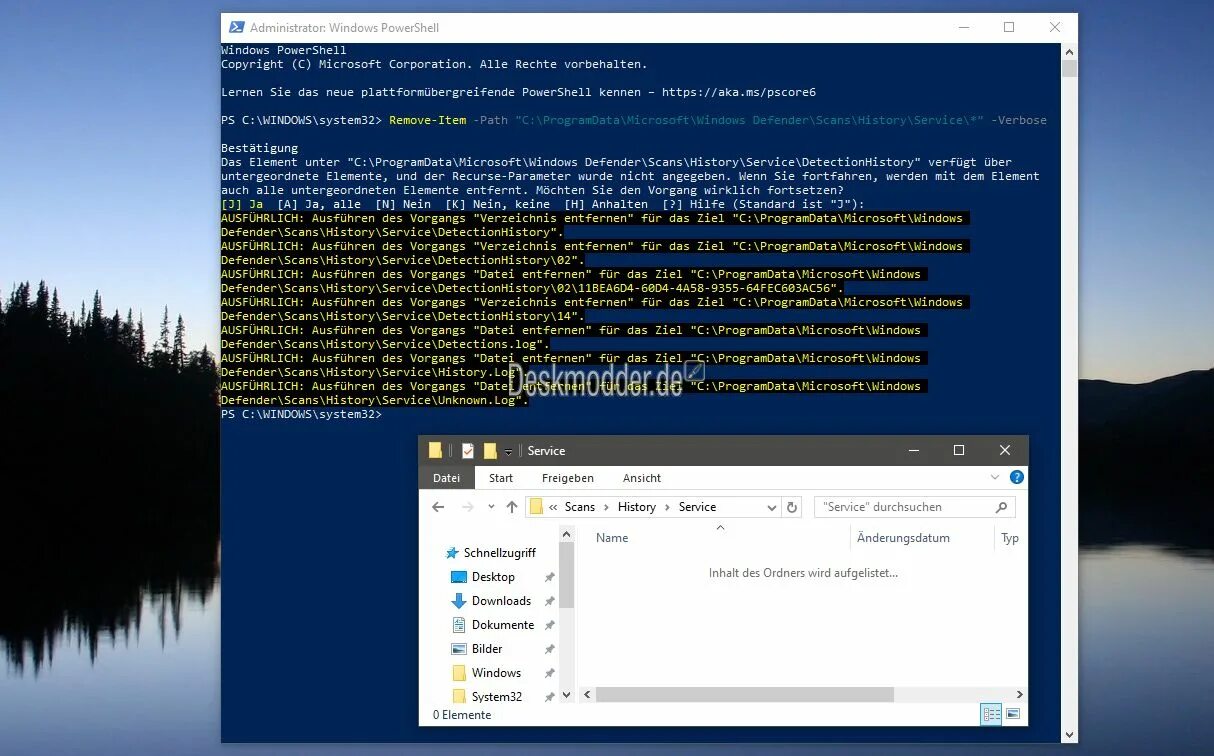Click the PowerShell scrollbar down arrow
This screenshot has height=756, width=1214.
point(1069,735)
